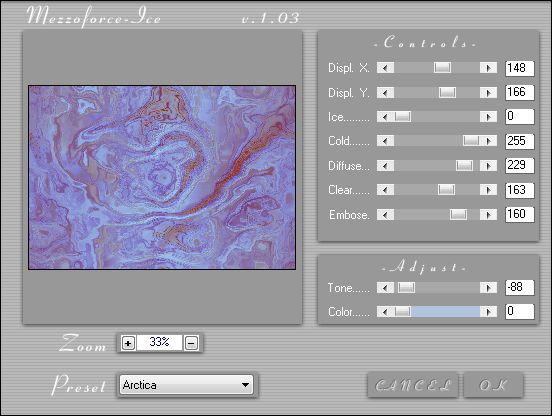Click the CANCEL button
The width and height of the screenshot is (552, 416).
pos(413,385)
